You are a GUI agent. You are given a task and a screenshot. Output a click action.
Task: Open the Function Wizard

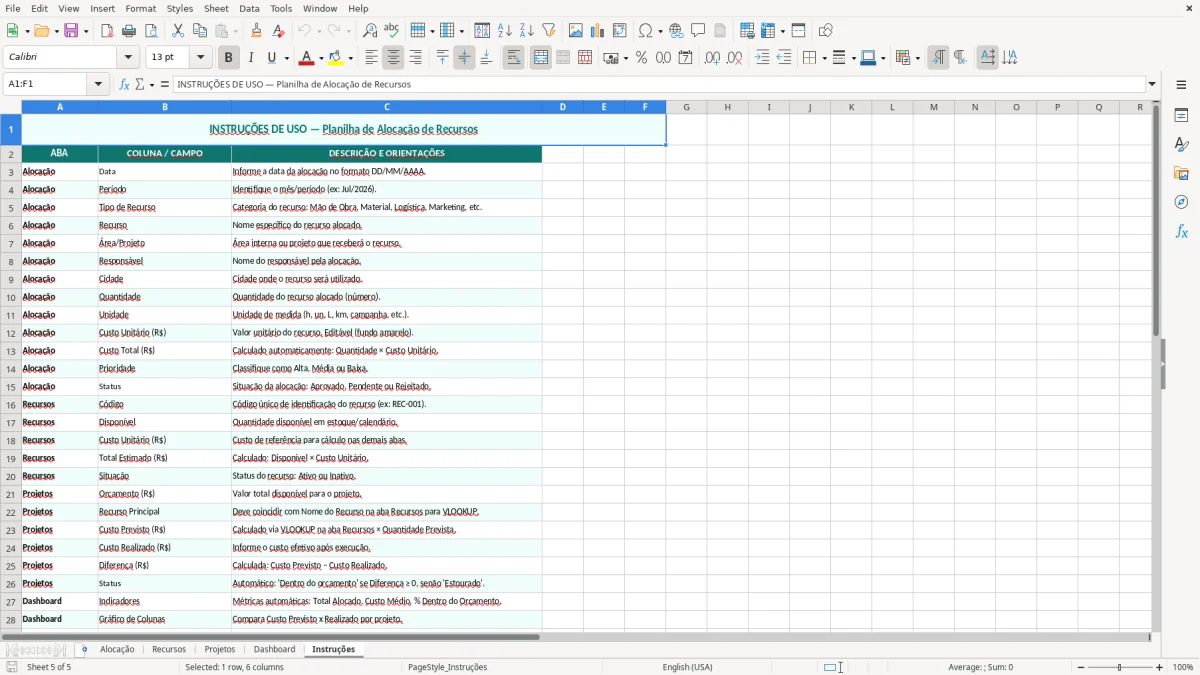coord(125,84)
